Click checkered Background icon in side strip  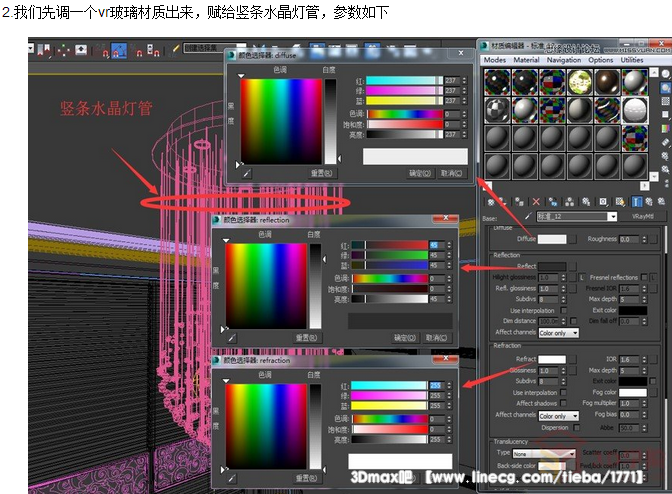(x=666, y=102)
